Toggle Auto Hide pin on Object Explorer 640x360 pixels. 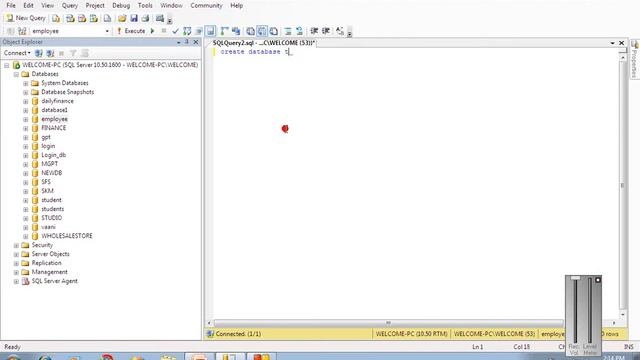tap(187, 42)
